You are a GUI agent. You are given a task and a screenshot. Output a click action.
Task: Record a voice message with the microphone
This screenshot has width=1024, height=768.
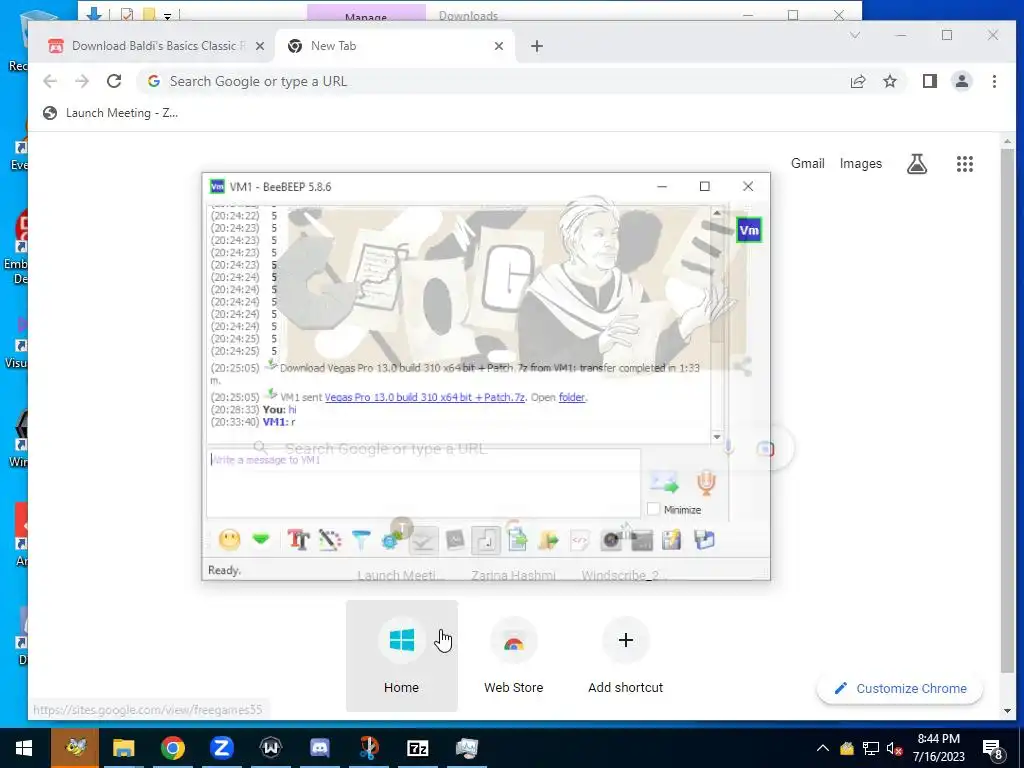[x=706, y=482]
